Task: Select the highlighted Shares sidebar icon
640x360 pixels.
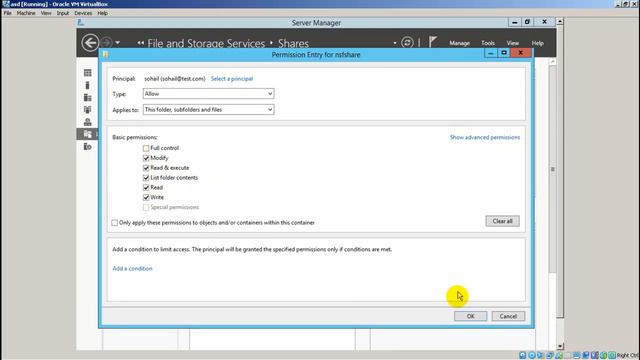Action: click(x=87, y=134)
